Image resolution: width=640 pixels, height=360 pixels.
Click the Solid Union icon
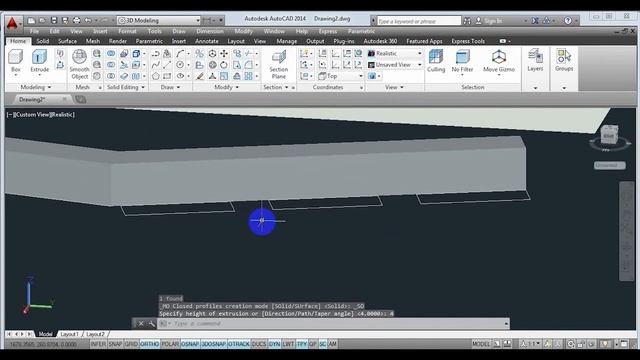pyautogui.click(x=111, y=53)
